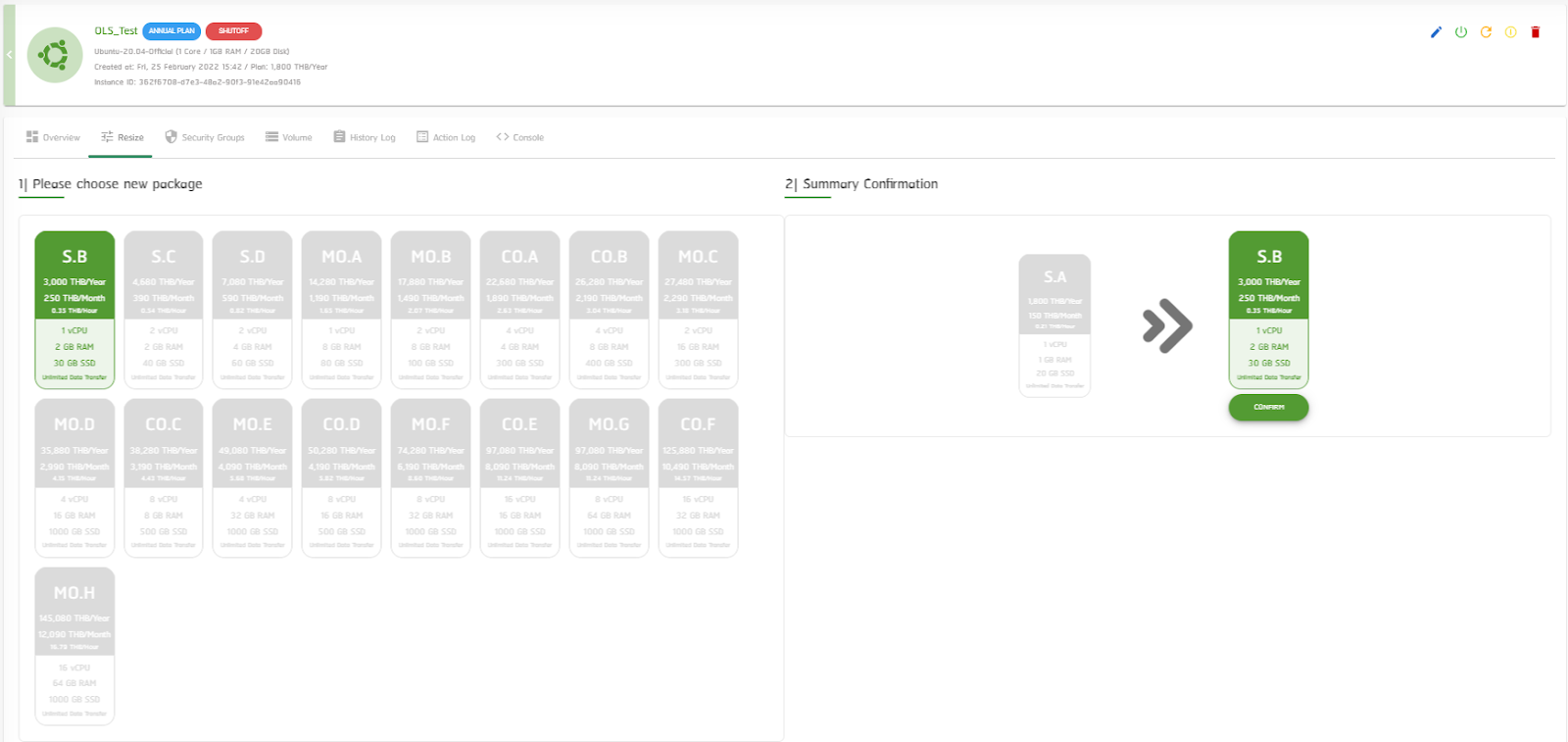The height and width of the screenshot is (742, 1568).
Task: Select the green S.B package in chooser
Action: (x=74, y=310)
